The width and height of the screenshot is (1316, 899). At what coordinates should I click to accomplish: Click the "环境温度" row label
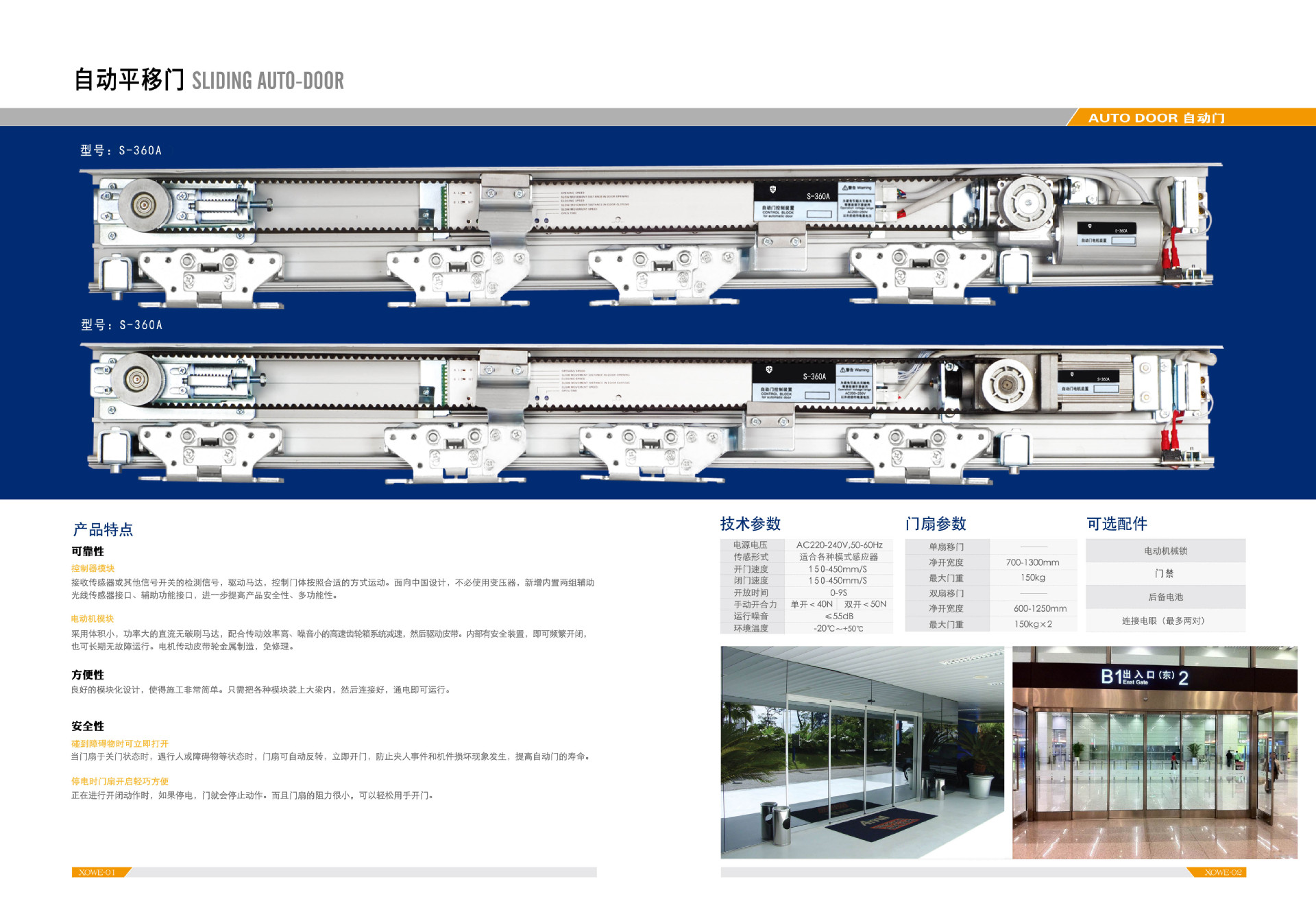click(751, 628)
